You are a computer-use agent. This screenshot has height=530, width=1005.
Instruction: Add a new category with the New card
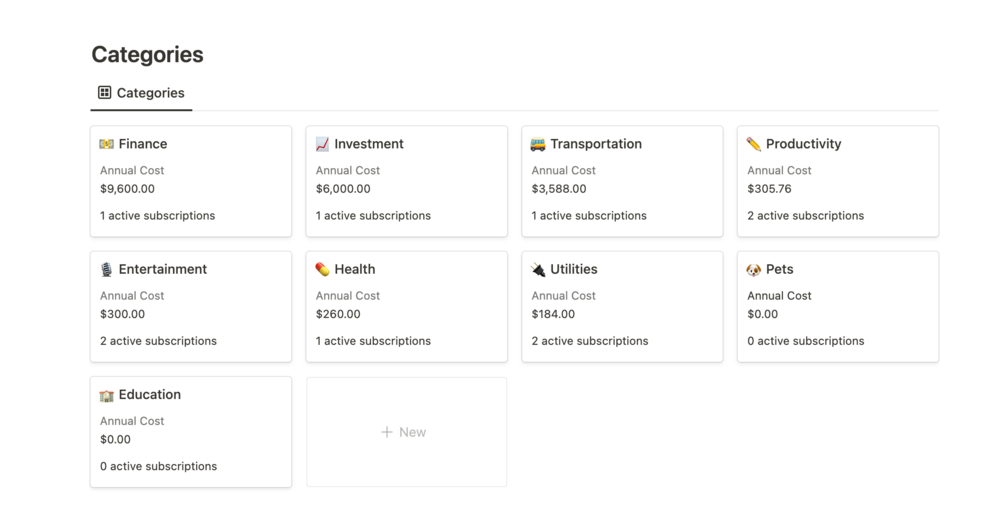406,432
